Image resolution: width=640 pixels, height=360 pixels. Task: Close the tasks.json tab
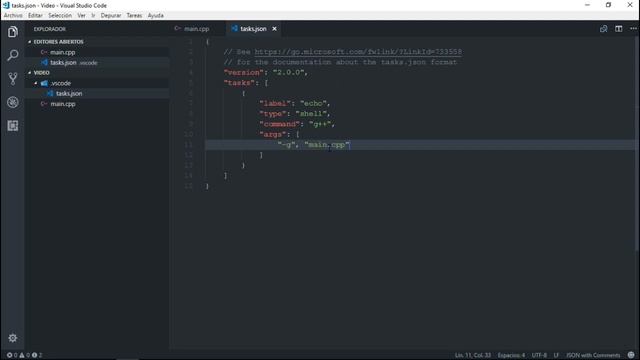(274, 29)
